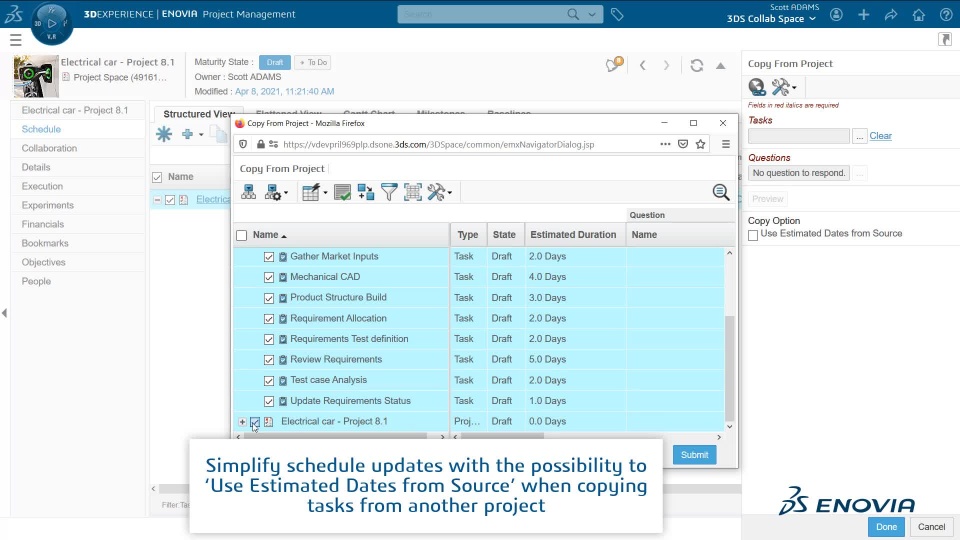The height and width of the screenshot is (540, 960).
Task: Click in the top search field
Action: pos(481,14)
